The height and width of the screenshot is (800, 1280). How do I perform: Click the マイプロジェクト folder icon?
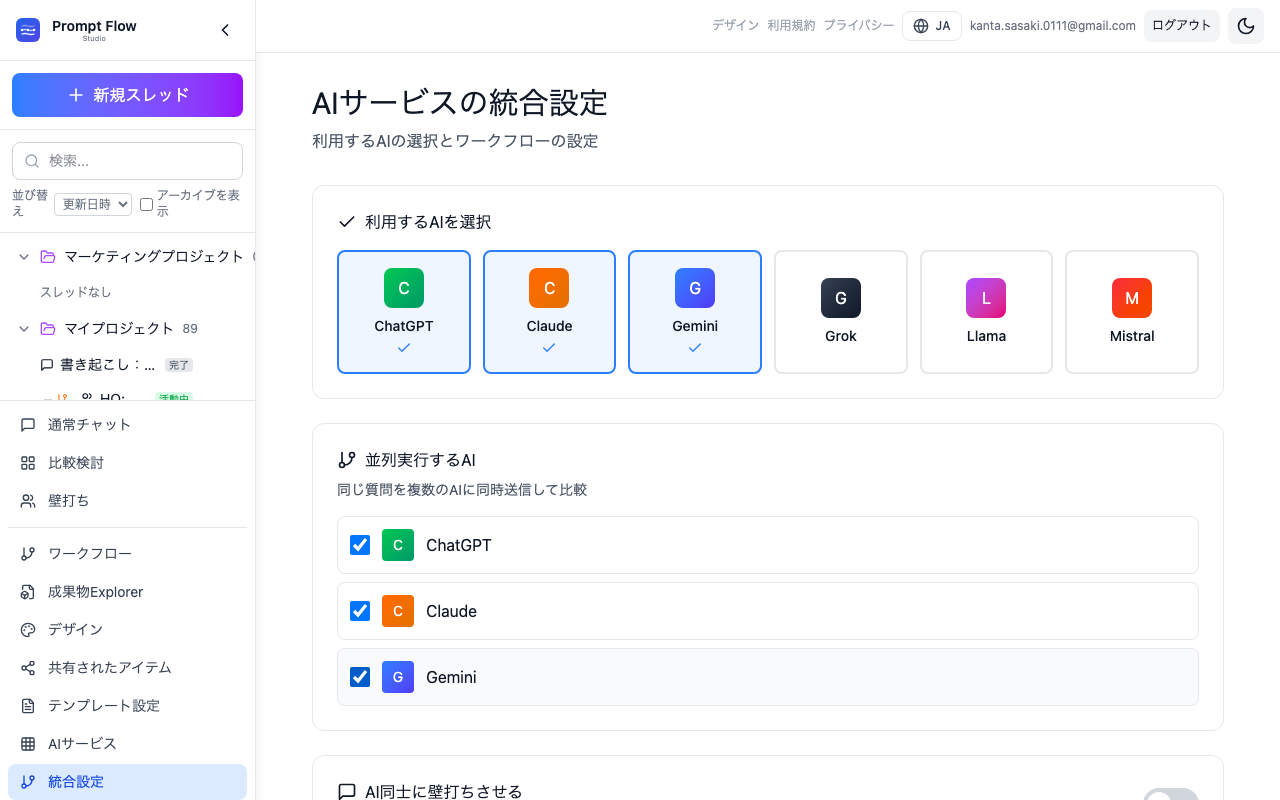click(48, 329)
